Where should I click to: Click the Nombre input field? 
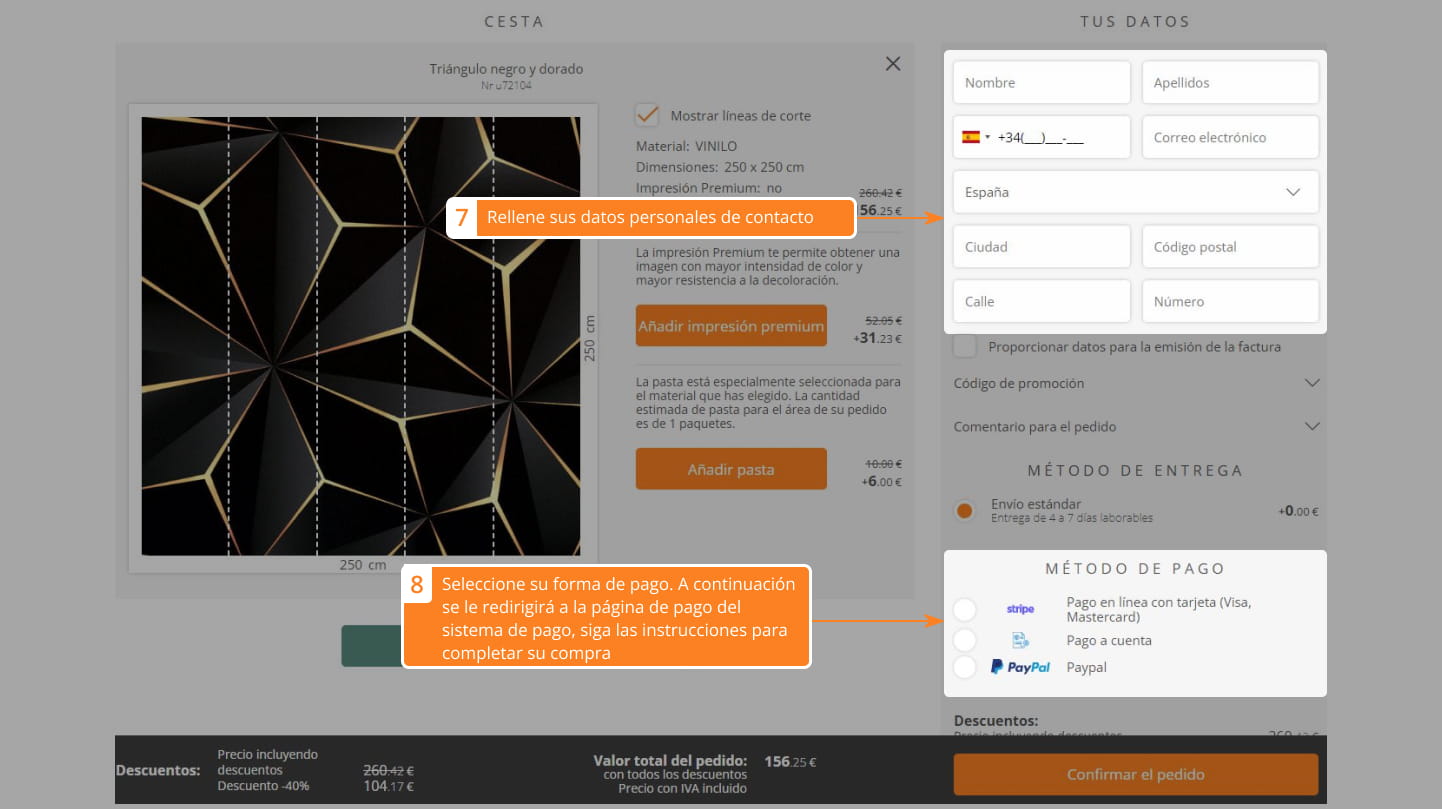pyautogui.click(x=1041, y=83)
